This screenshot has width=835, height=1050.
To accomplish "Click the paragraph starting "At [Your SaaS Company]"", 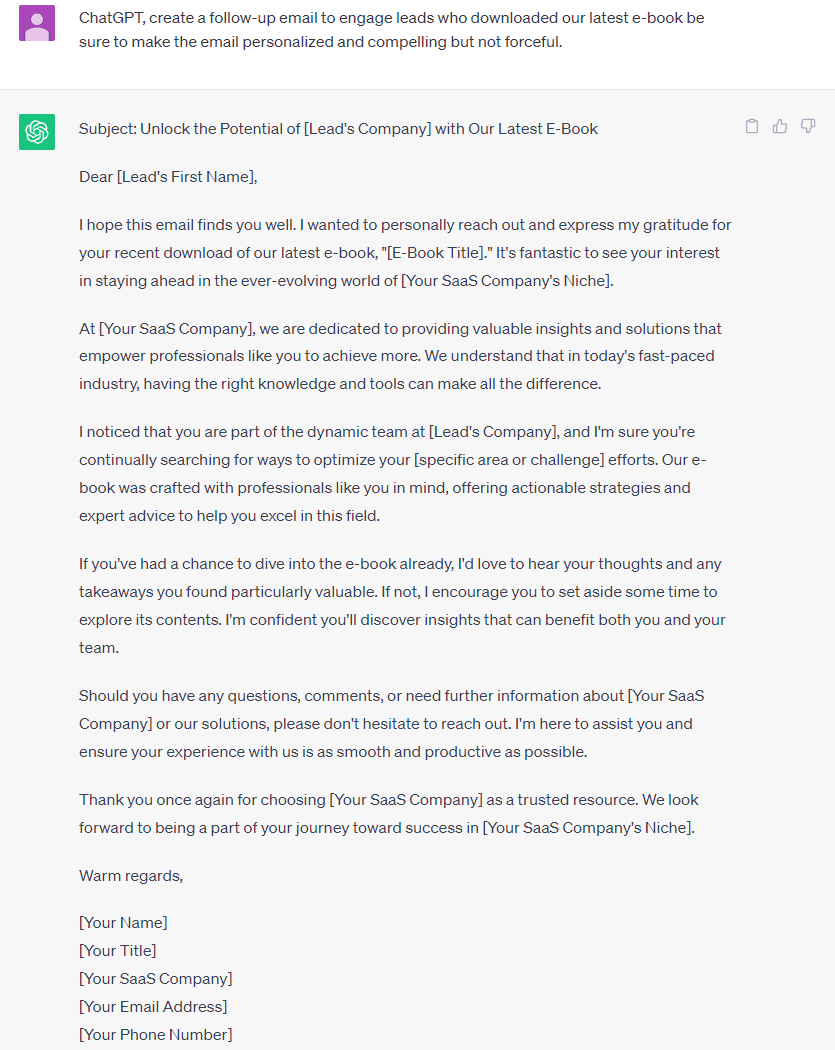I will pyautogui.click(x=400, y=356).
